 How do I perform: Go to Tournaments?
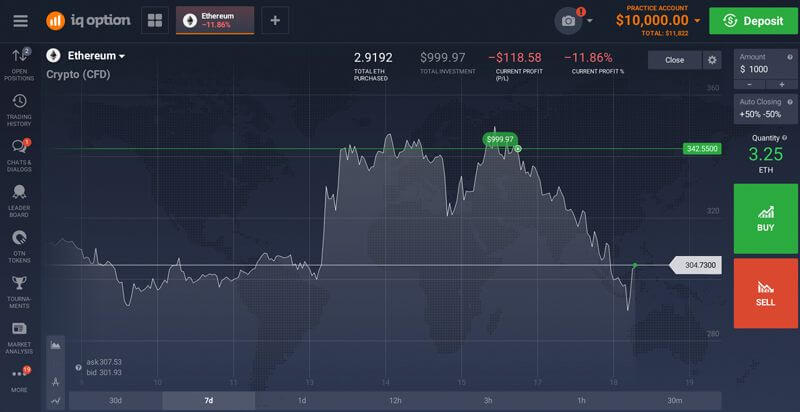point(19,292)
